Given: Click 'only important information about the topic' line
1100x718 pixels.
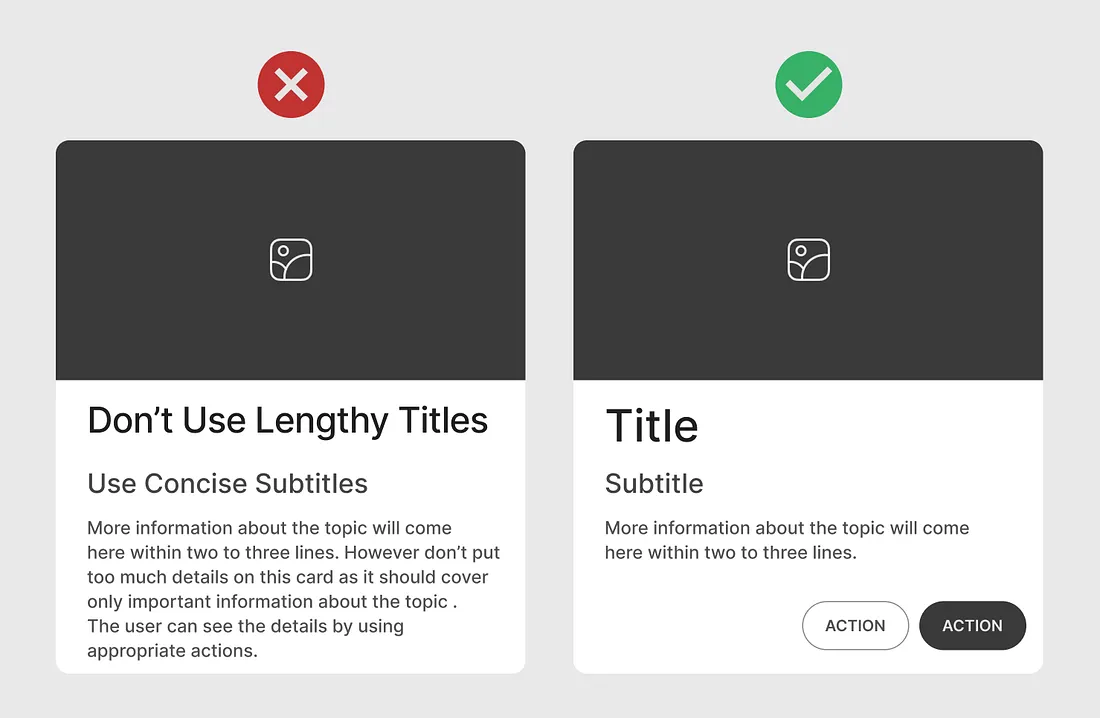Looking at the screenshot, I should coord(272,601).
